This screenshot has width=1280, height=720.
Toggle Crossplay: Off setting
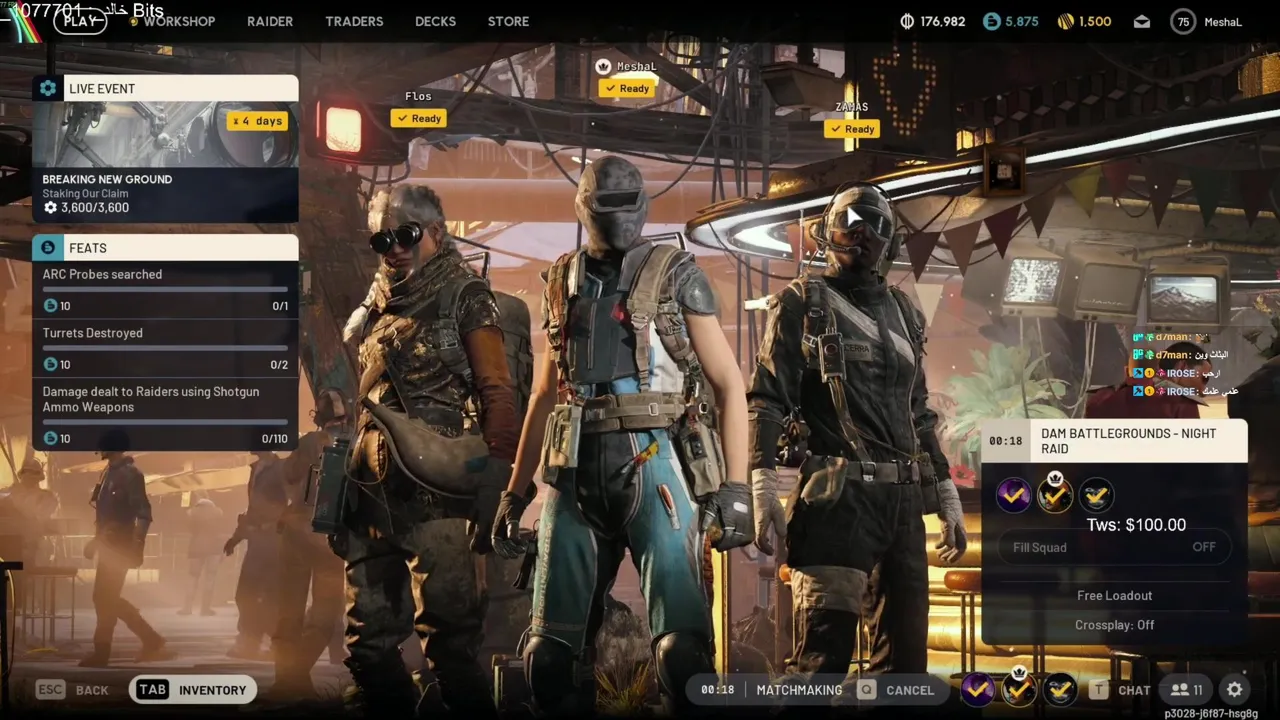[1114, 625]
